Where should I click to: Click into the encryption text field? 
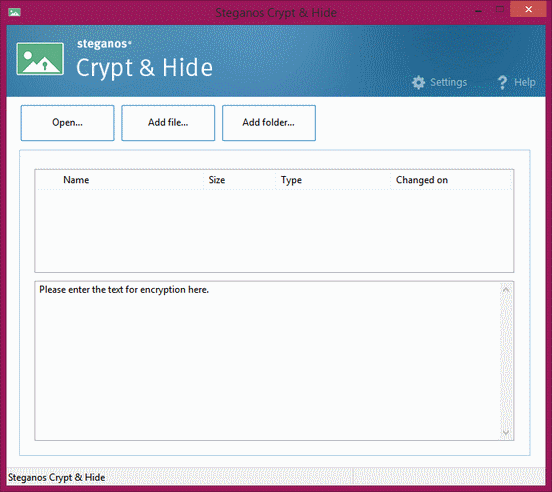[x=268, y=361]
